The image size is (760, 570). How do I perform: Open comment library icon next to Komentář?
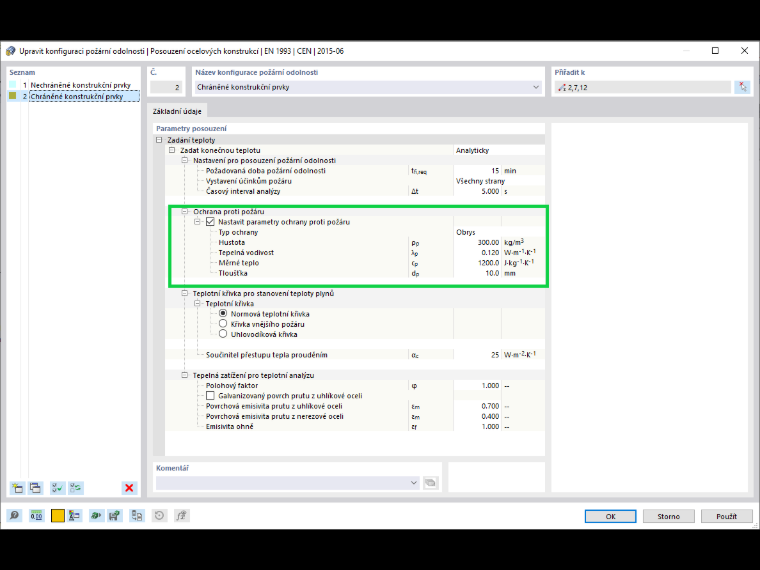(x=430, y=482)
